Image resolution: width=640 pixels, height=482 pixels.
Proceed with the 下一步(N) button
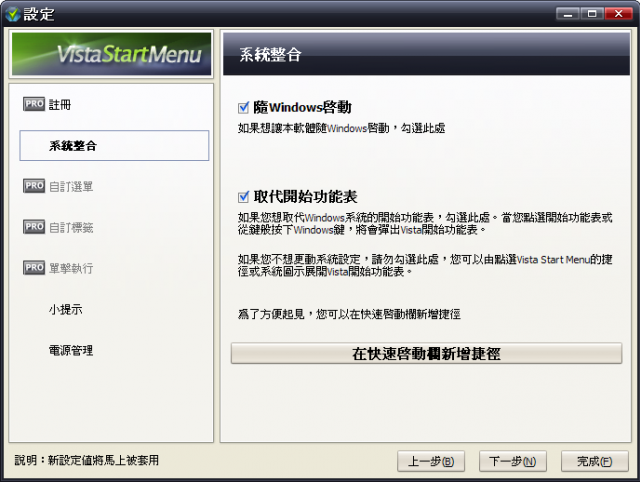(x=513, y=461)
